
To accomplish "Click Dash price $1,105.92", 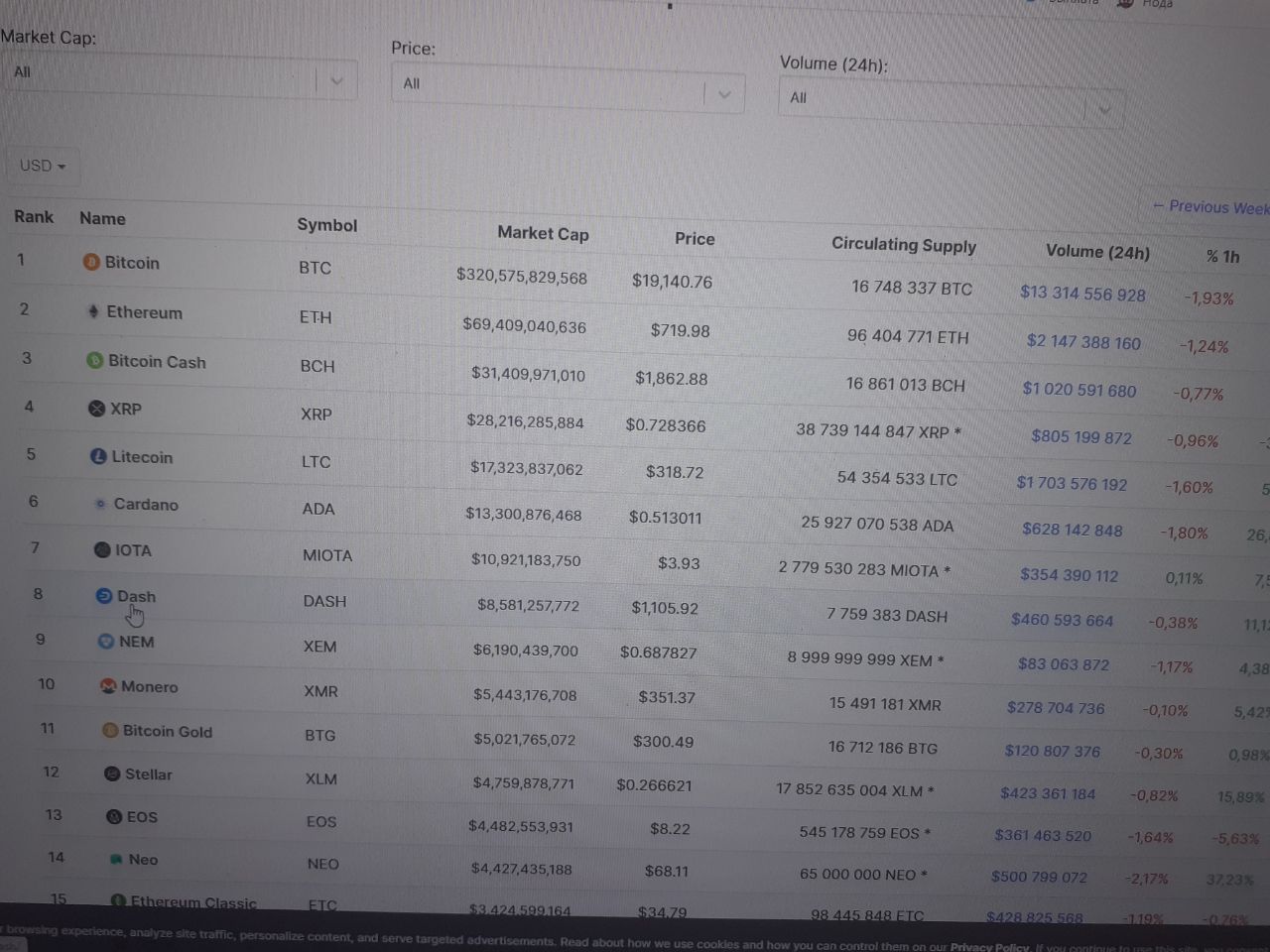I will tap(665, 607).
